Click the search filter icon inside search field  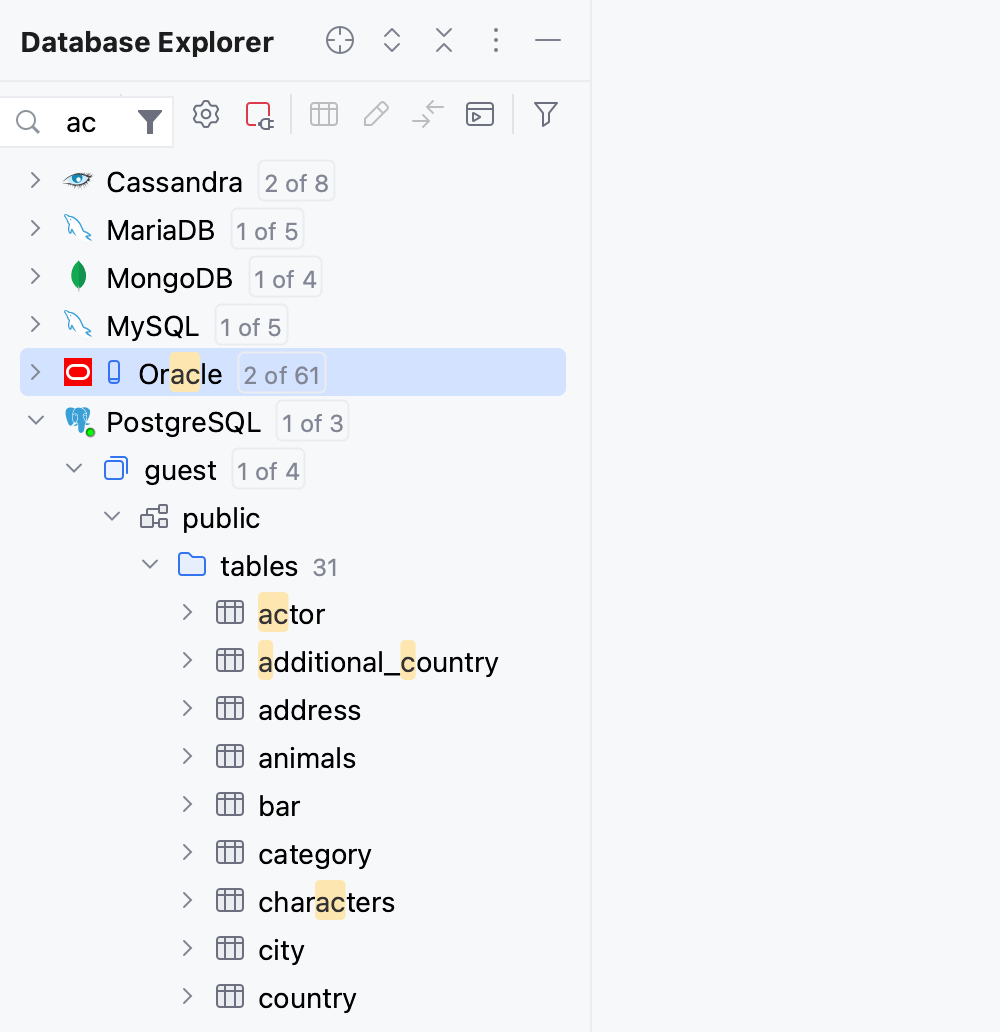[x=149, y=121]
